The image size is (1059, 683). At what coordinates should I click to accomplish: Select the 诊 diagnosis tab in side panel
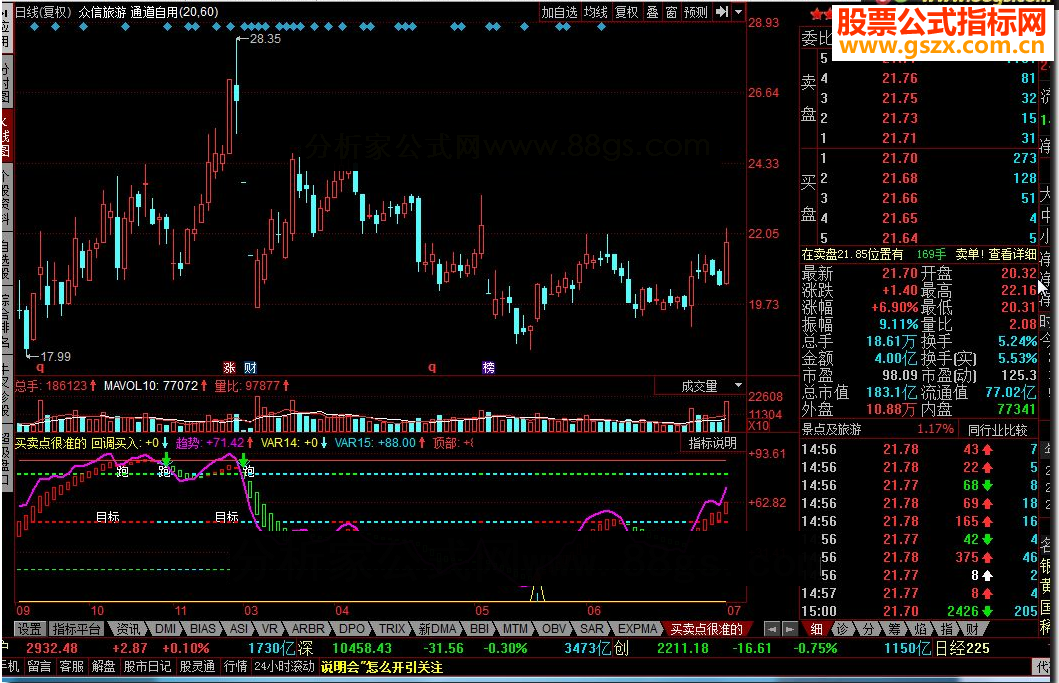tap(842, 629)
